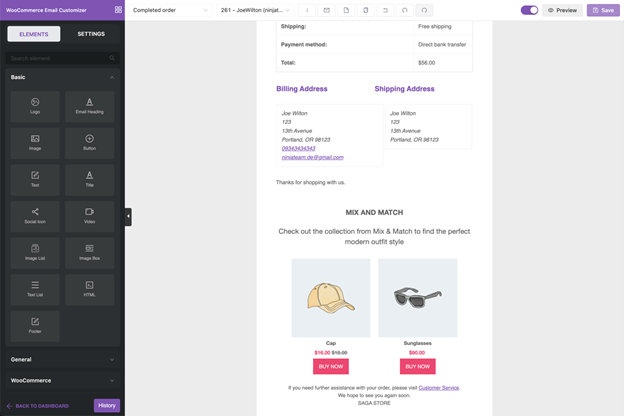Add an Image List element

35,253
